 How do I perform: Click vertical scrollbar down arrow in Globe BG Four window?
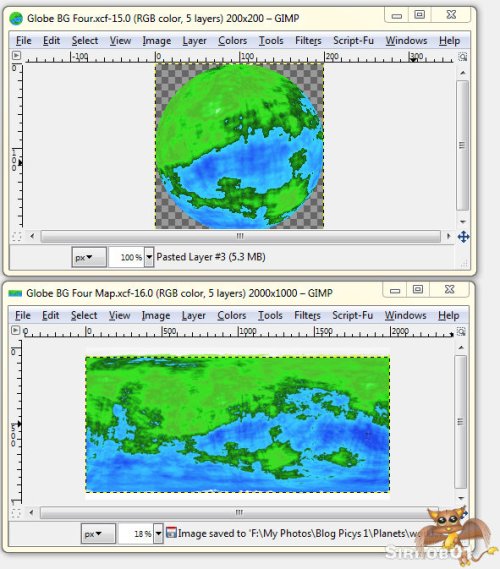(x=463, y=221)
